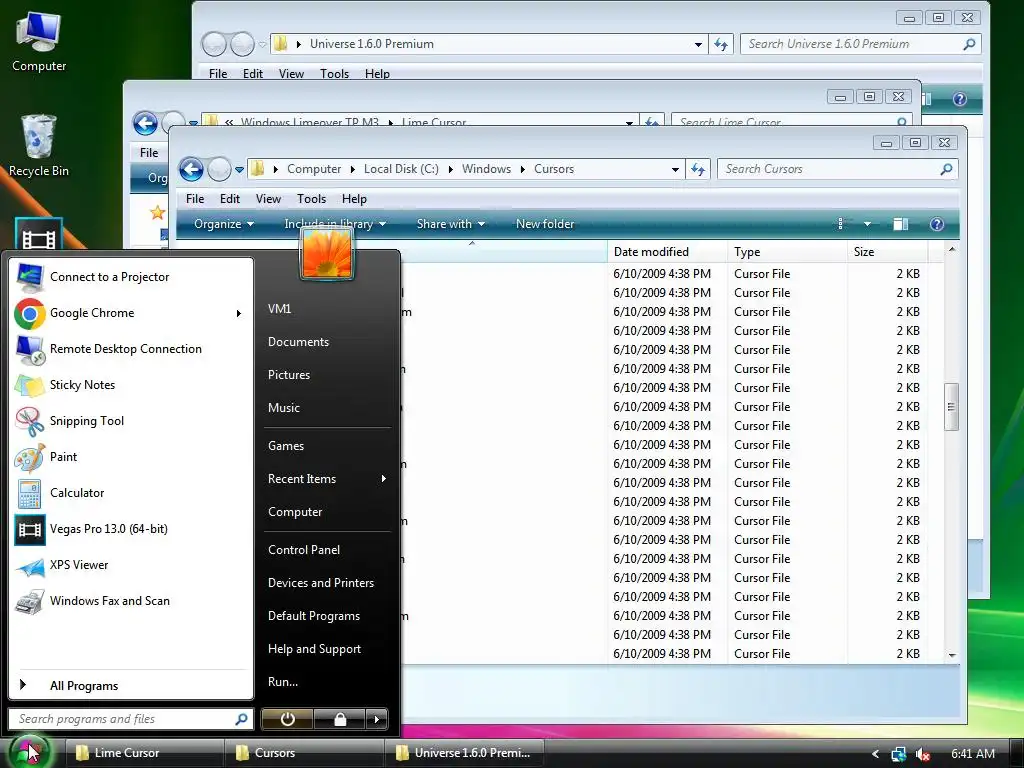Open XPS Viewer

click(131, 565)
